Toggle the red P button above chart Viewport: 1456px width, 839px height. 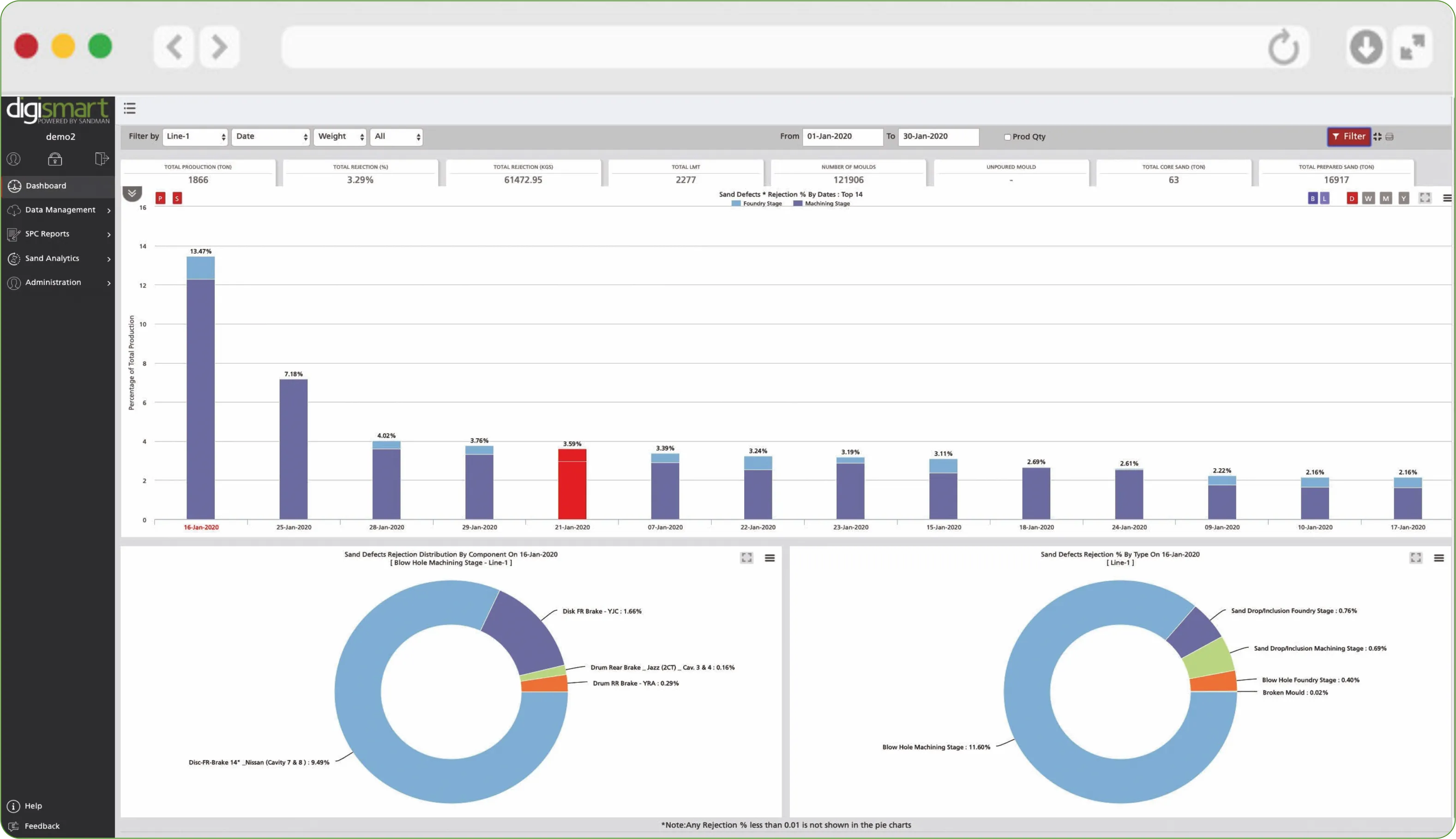[161, 198]
